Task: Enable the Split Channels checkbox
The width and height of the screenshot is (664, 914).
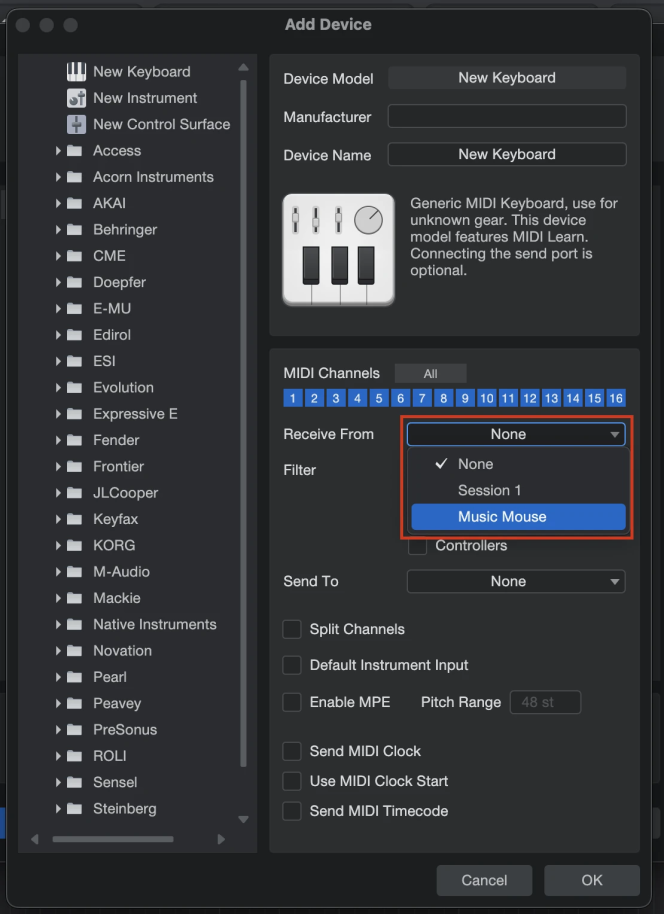Action: pyautogui.click(x=292, y=629)
